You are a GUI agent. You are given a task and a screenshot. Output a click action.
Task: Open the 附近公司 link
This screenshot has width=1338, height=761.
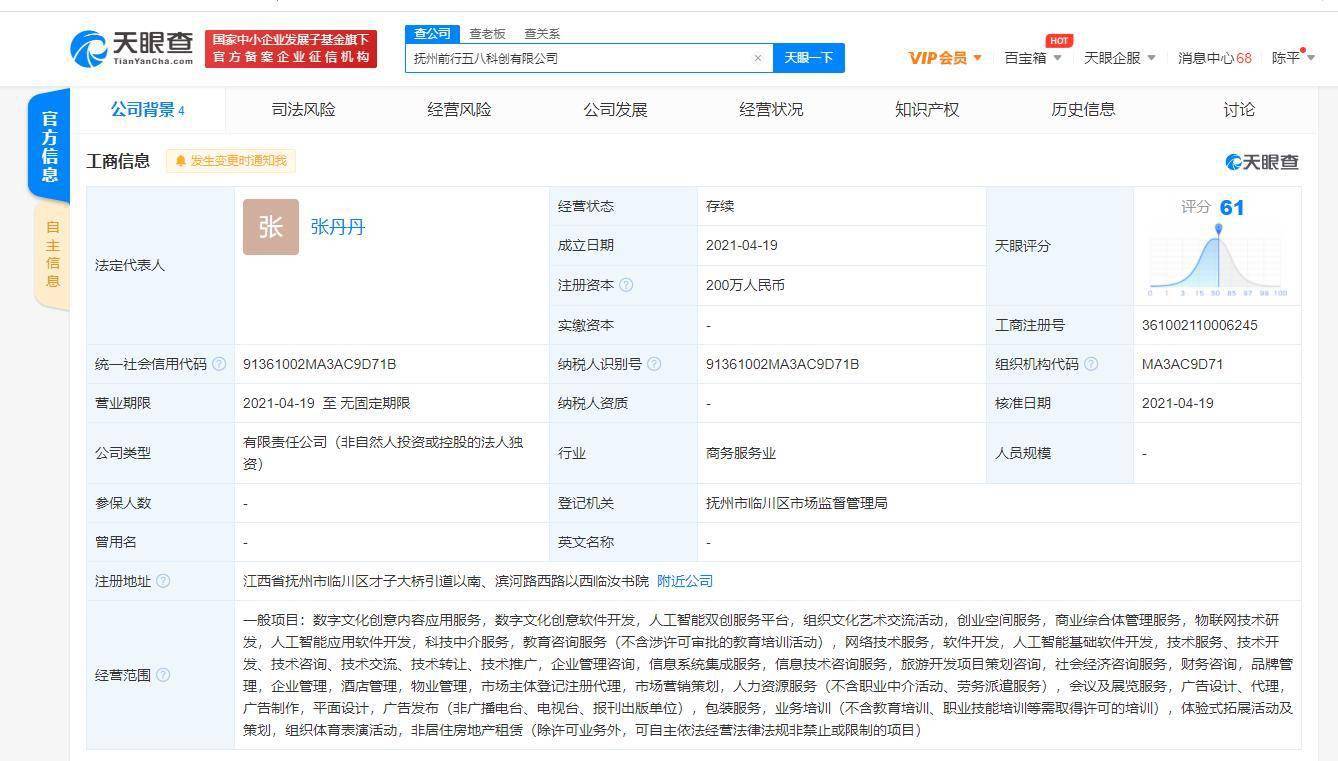[685, 581]
